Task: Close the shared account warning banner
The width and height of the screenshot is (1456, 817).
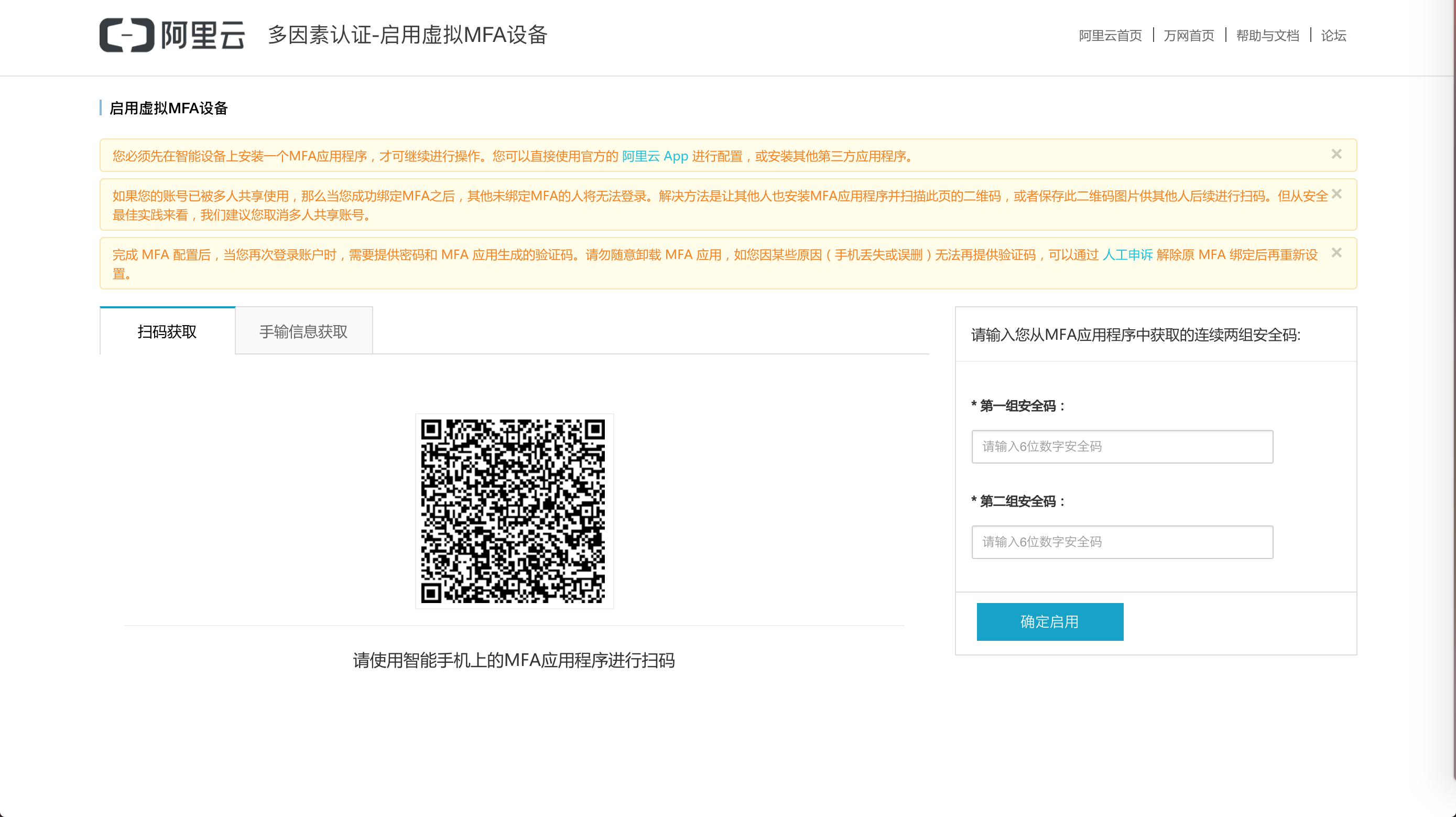Action: click(x=1336, y=194)
